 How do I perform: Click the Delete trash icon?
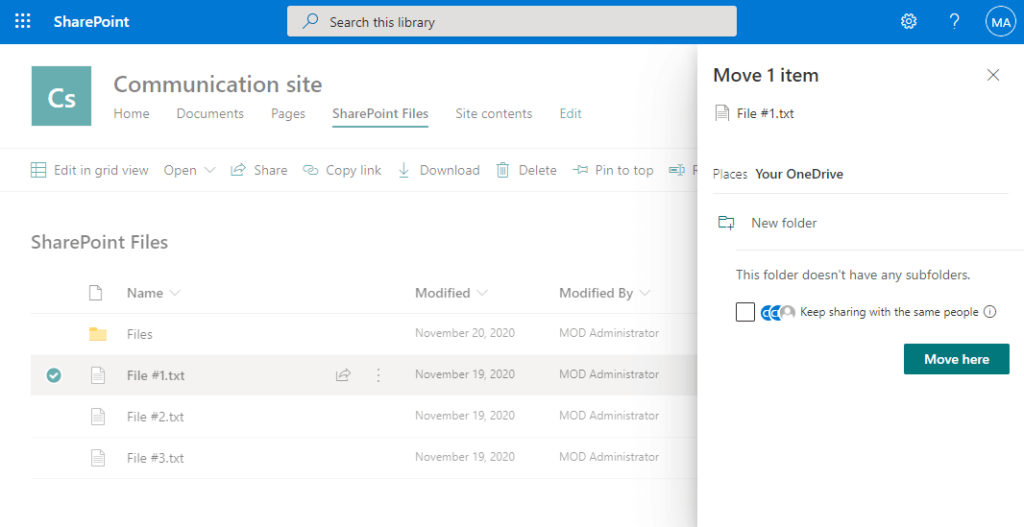click(503, 170)
